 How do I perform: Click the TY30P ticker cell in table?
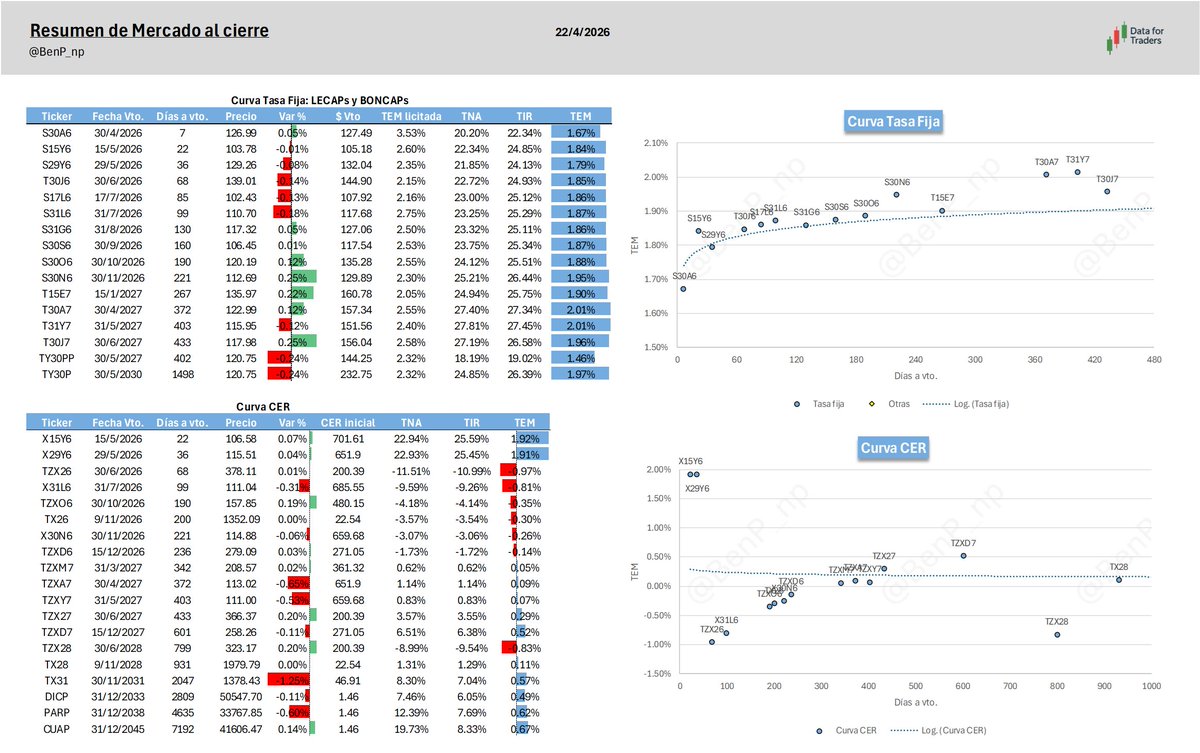click(x=56, y=373)
